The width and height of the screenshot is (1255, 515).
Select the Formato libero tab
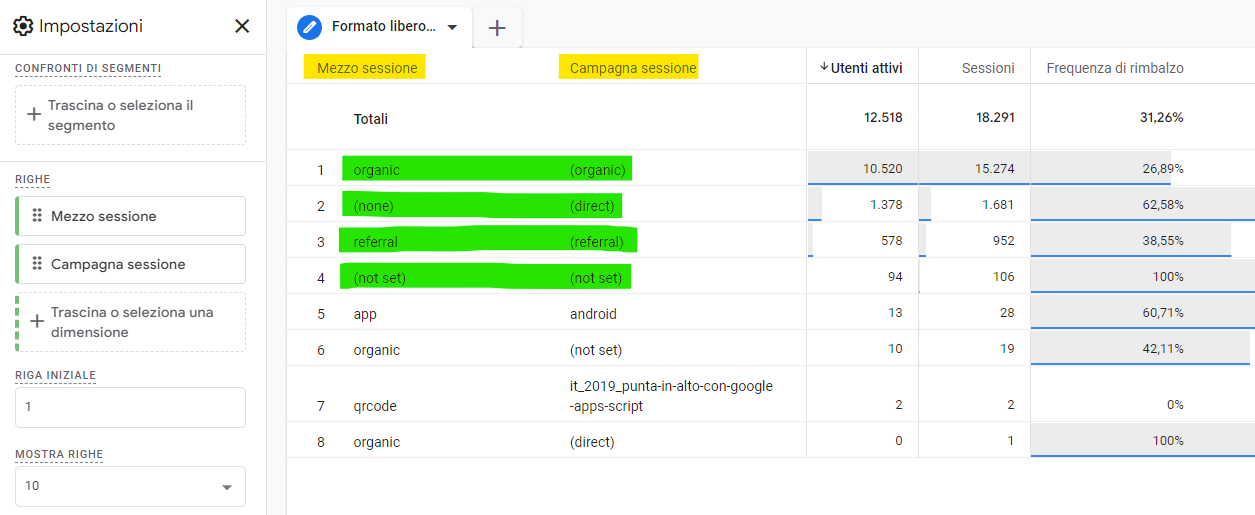click(x=385, y=28)
